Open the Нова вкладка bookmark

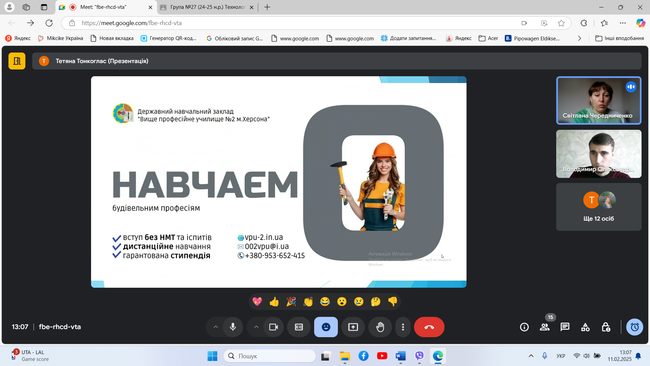(x=112, y=38)
